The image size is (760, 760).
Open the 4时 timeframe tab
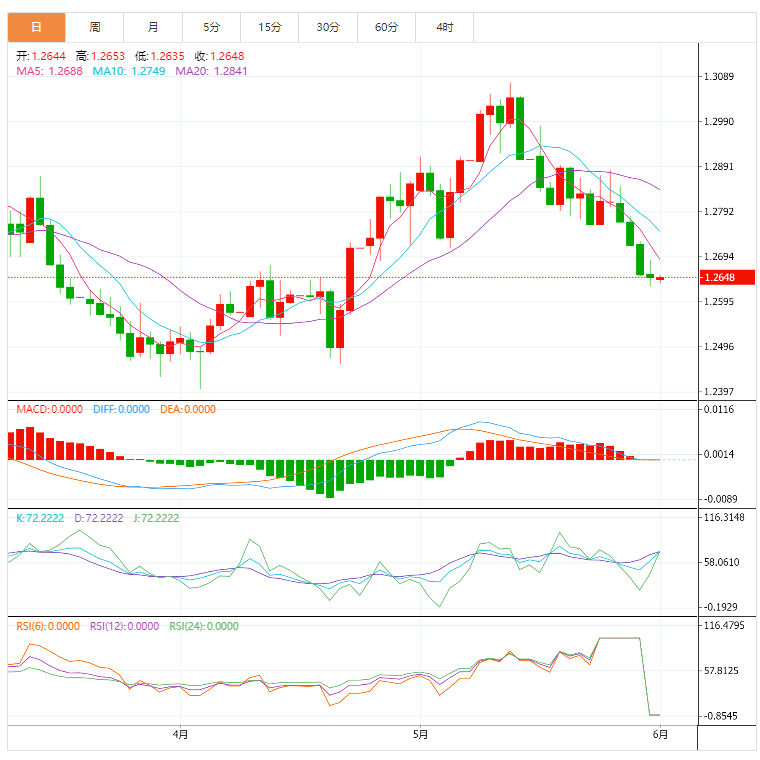tap(444, 27)
